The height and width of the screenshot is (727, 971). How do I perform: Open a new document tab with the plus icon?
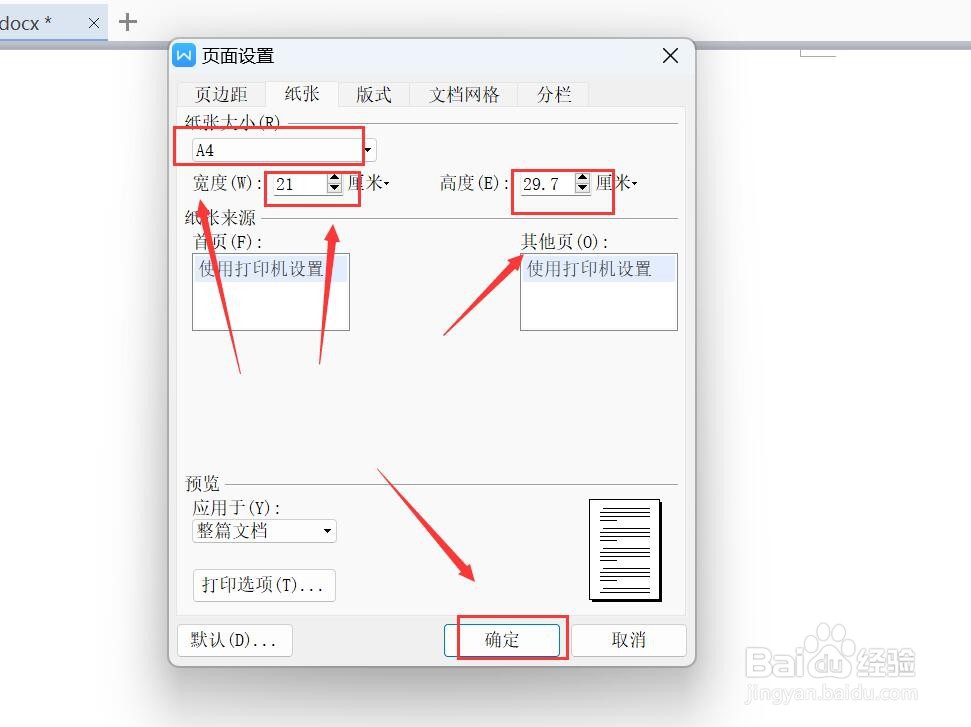point(127,22)
